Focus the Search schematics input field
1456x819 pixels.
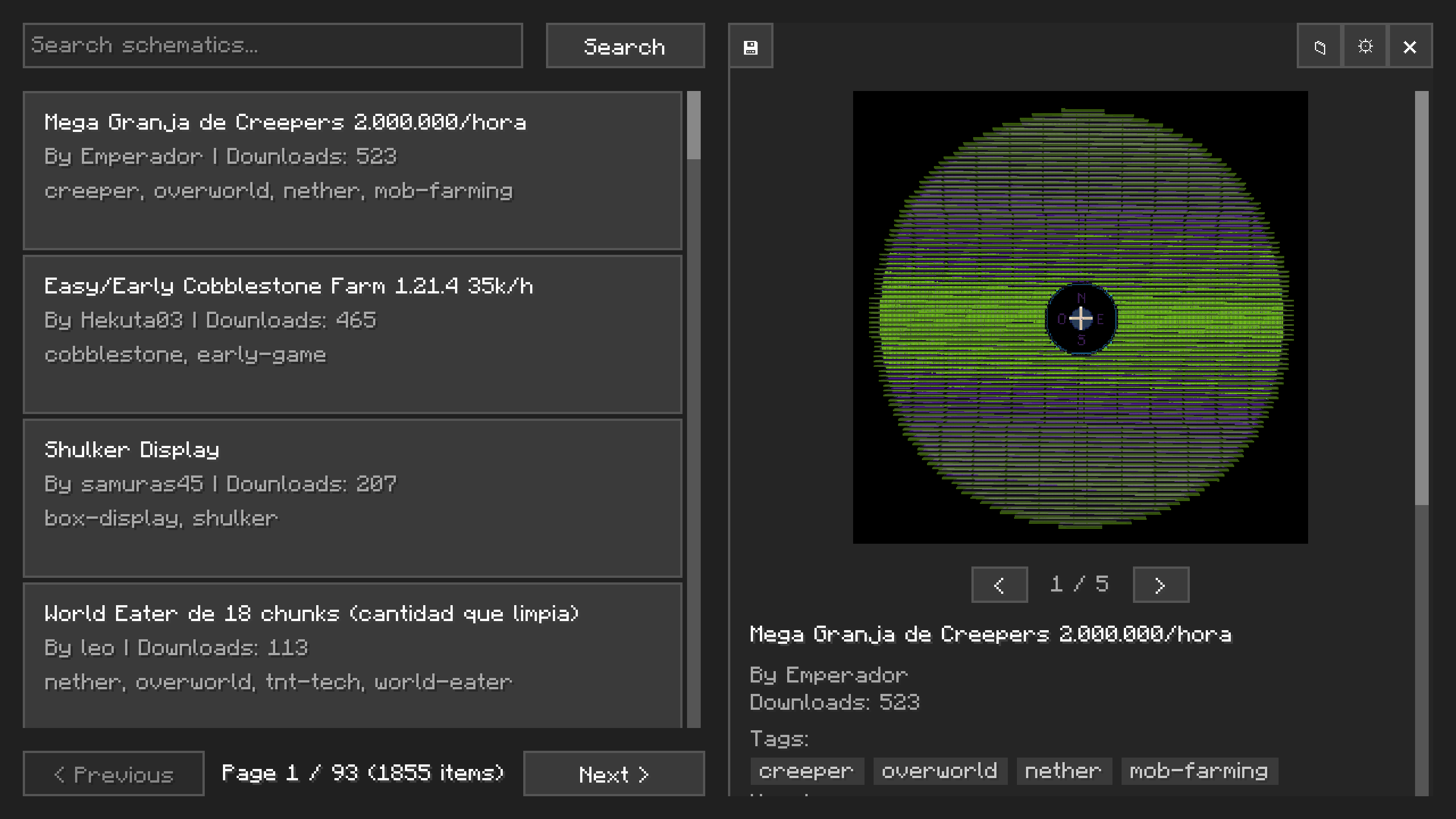click(x=272, y=45)
